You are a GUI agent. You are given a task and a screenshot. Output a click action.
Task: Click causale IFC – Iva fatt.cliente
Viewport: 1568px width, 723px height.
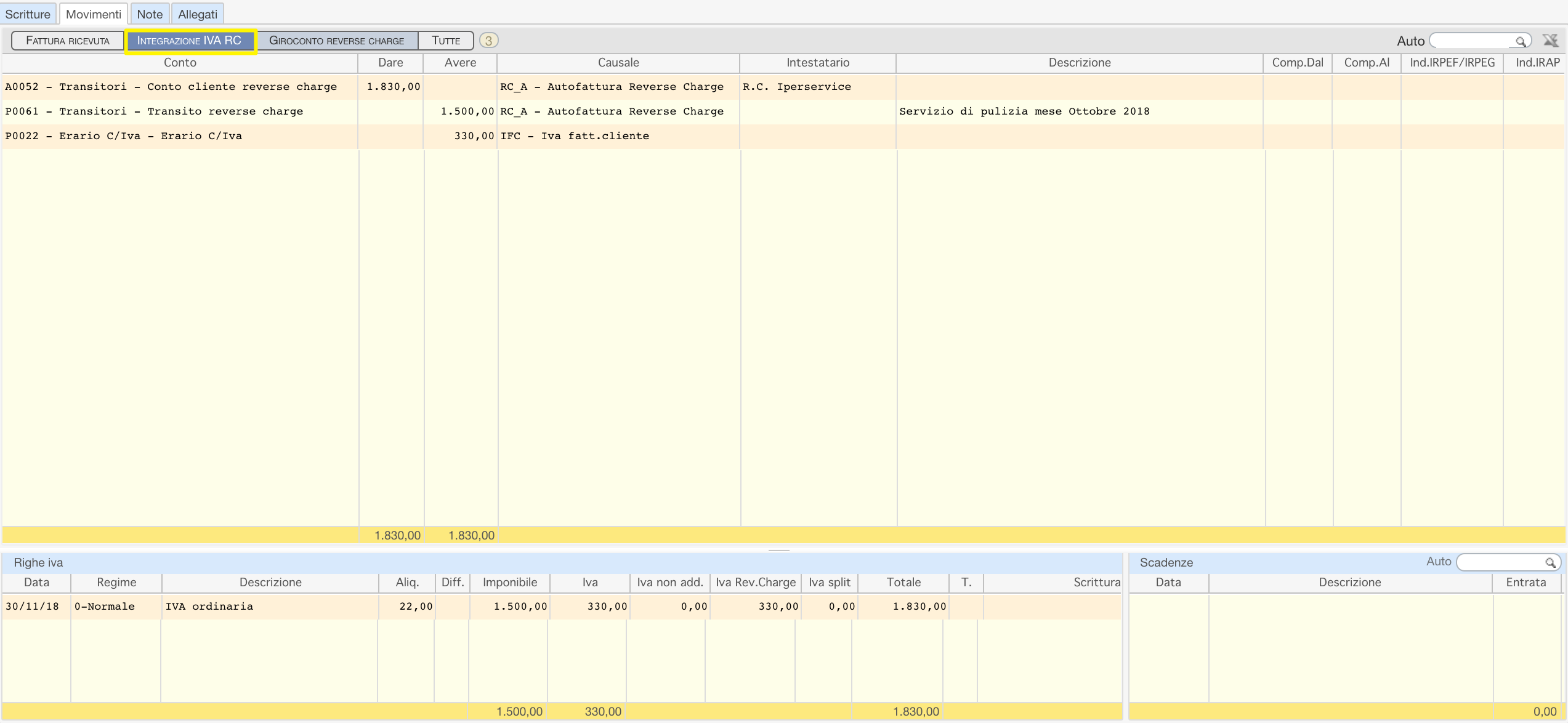[x=575, y=136]
